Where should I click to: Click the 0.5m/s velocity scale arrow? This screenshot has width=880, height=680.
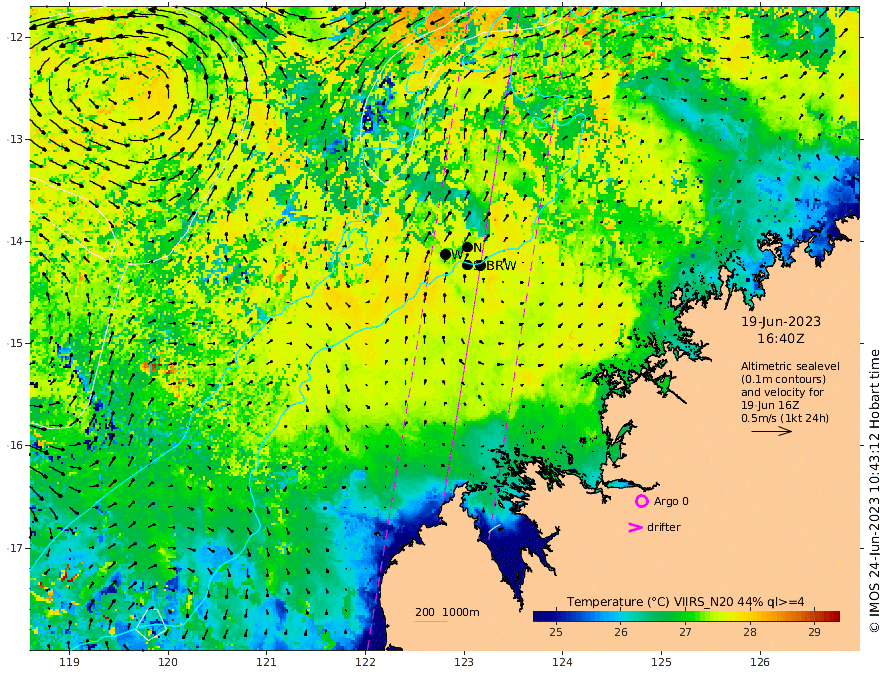(x=771, y=431)
